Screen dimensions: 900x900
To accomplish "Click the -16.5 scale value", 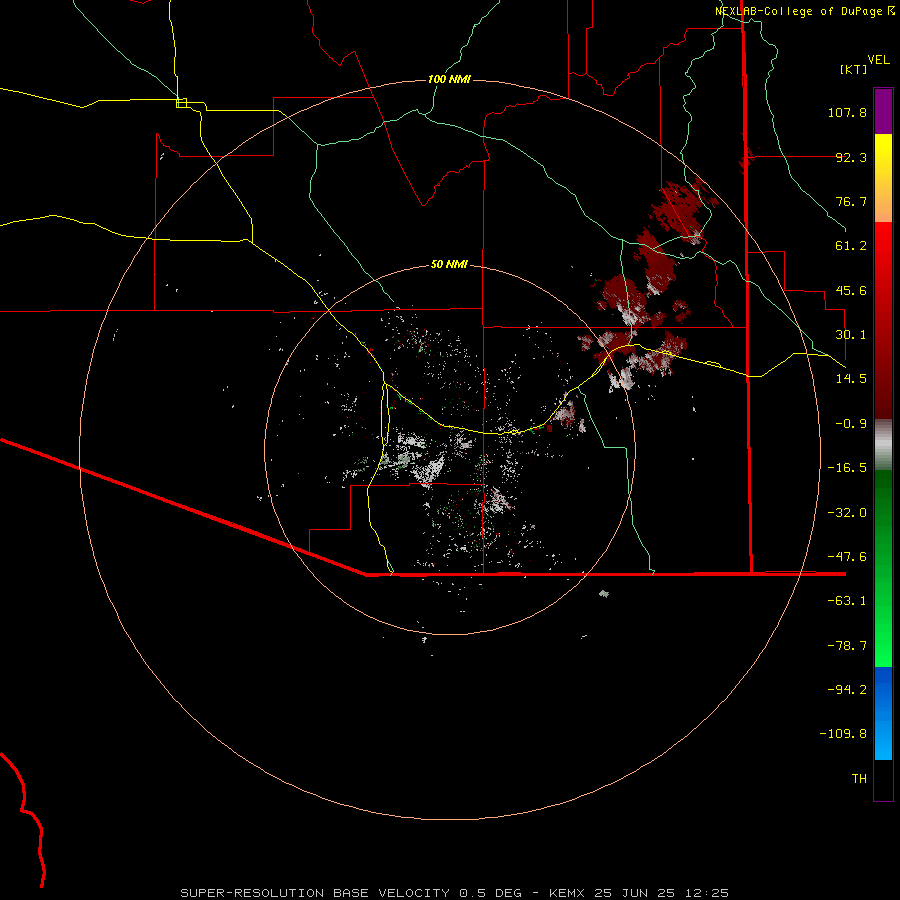I will coord(847,468).
